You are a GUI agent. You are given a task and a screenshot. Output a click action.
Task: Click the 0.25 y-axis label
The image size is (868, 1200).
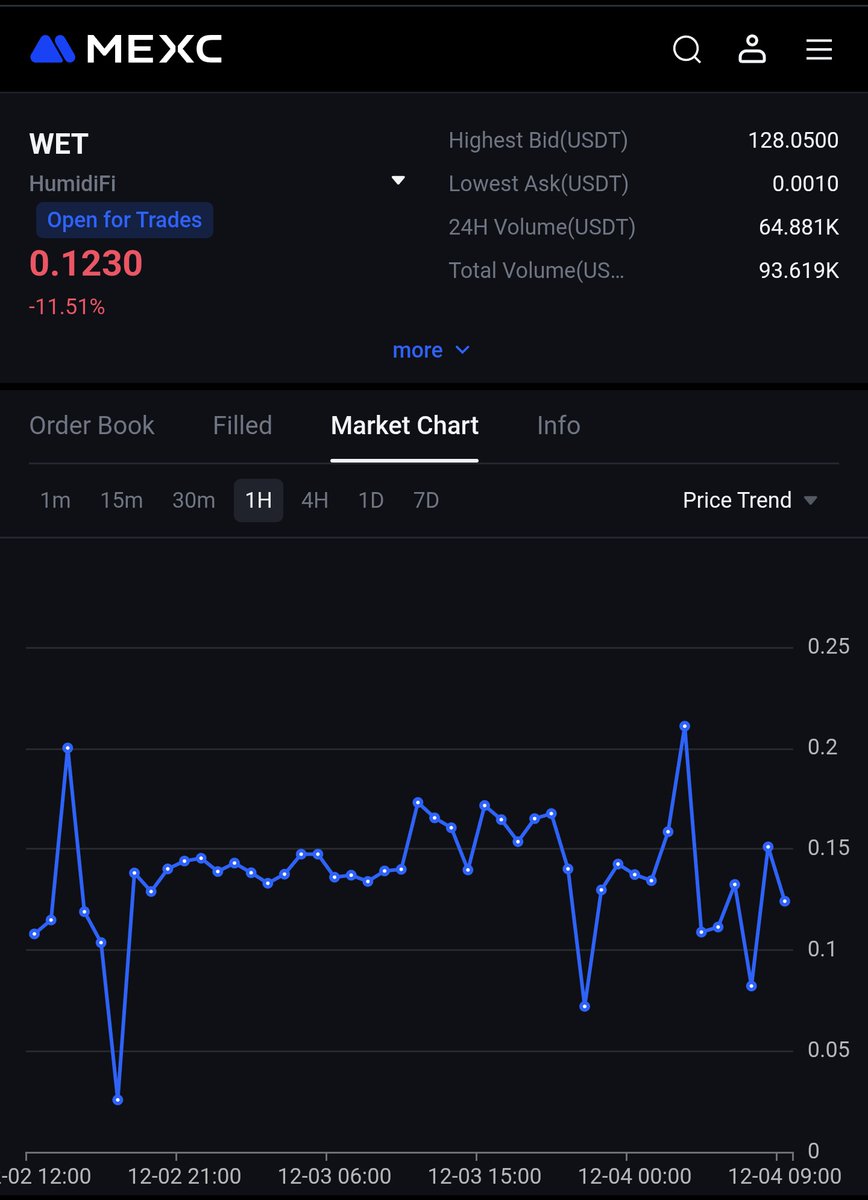[x=828, y=647]
